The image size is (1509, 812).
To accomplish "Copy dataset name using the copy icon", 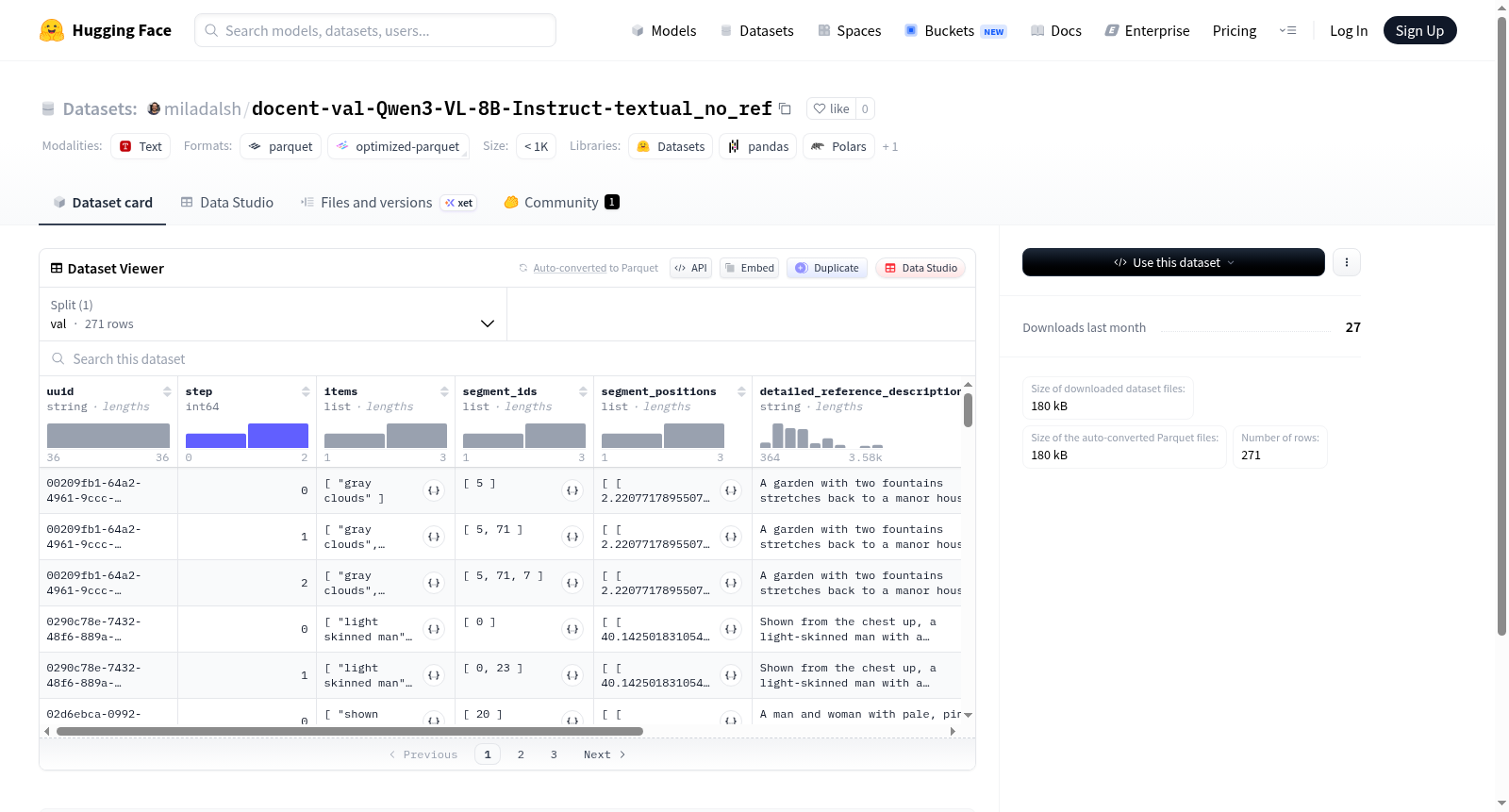I will pos(785,108).
